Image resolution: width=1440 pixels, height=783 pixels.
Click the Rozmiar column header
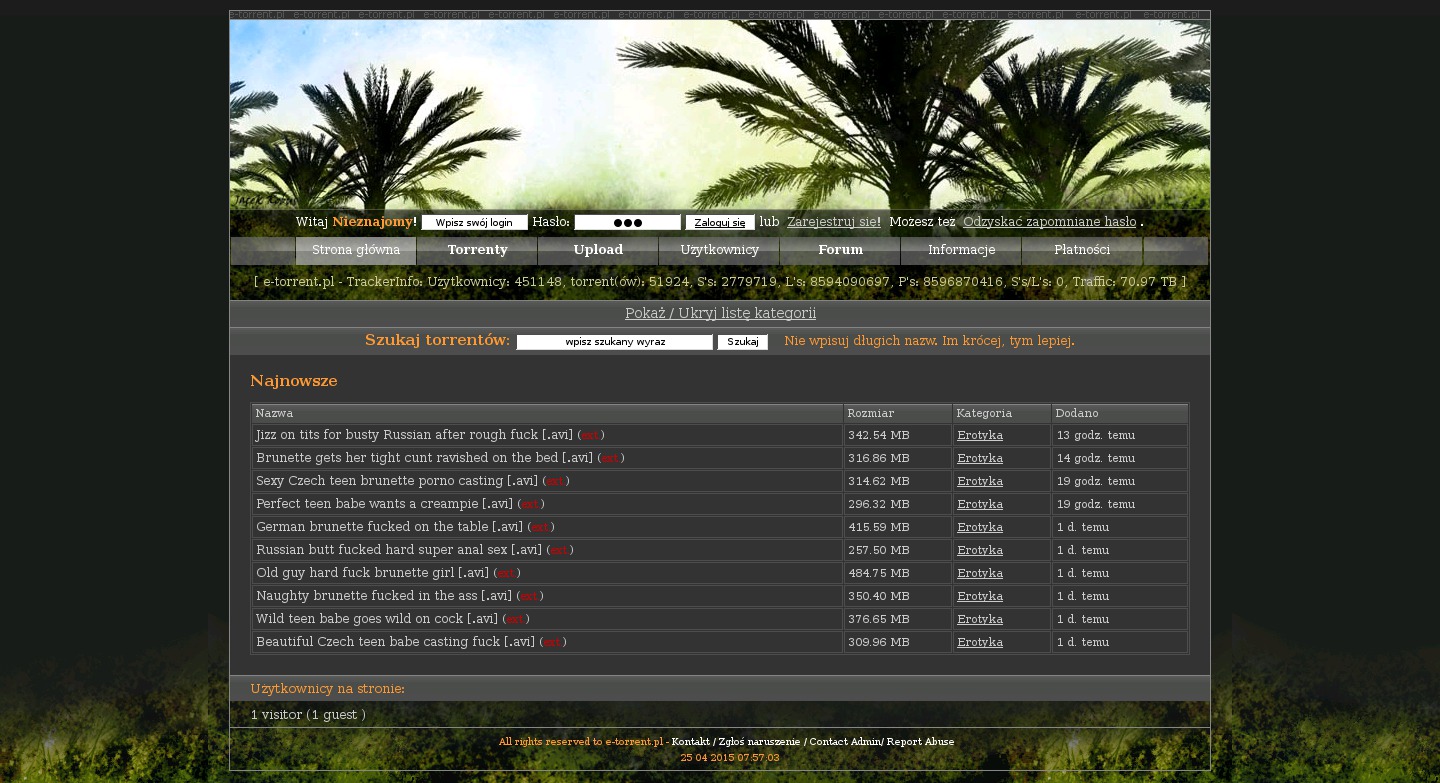pyautogui.click(x=871, y=414)
